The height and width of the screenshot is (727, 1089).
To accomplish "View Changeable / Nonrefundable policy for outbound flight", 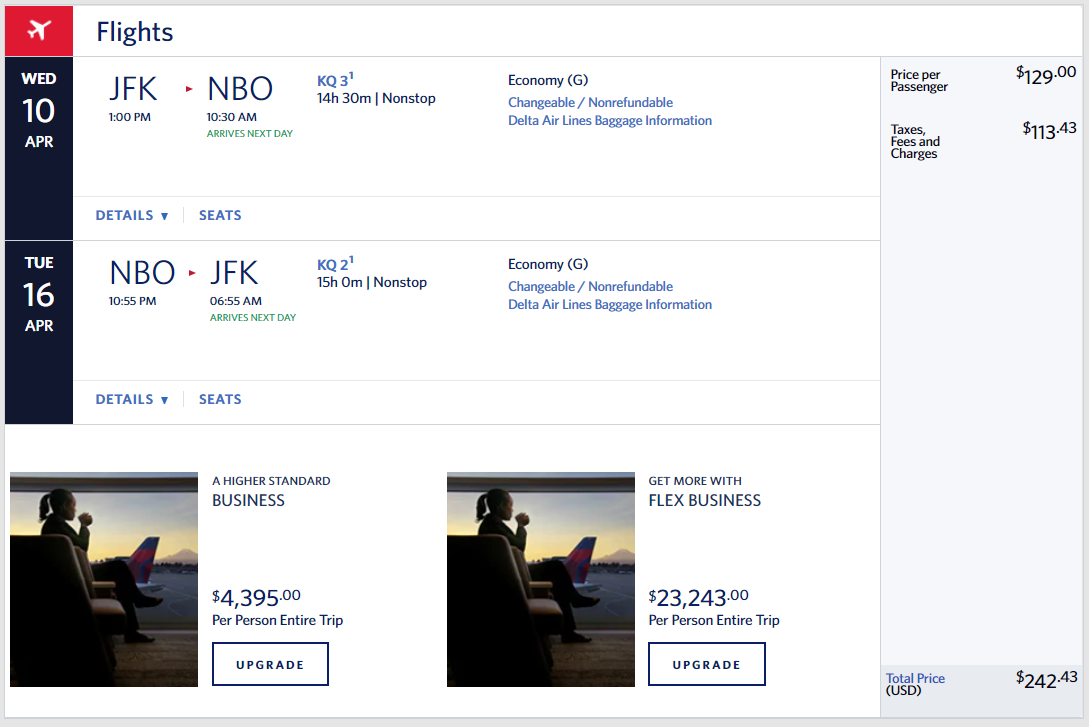I will (x=590, y=102).
